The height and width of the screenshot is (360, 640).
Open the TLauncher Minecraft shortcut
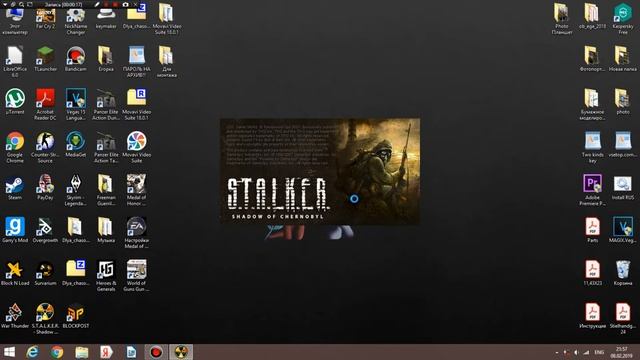click(45, 59)
